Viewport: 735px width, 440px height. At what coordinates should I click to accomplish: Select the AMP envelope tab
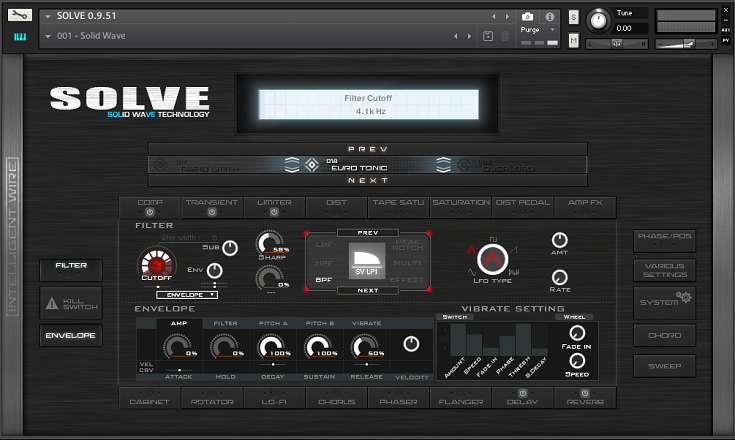[x=179, y=323]
